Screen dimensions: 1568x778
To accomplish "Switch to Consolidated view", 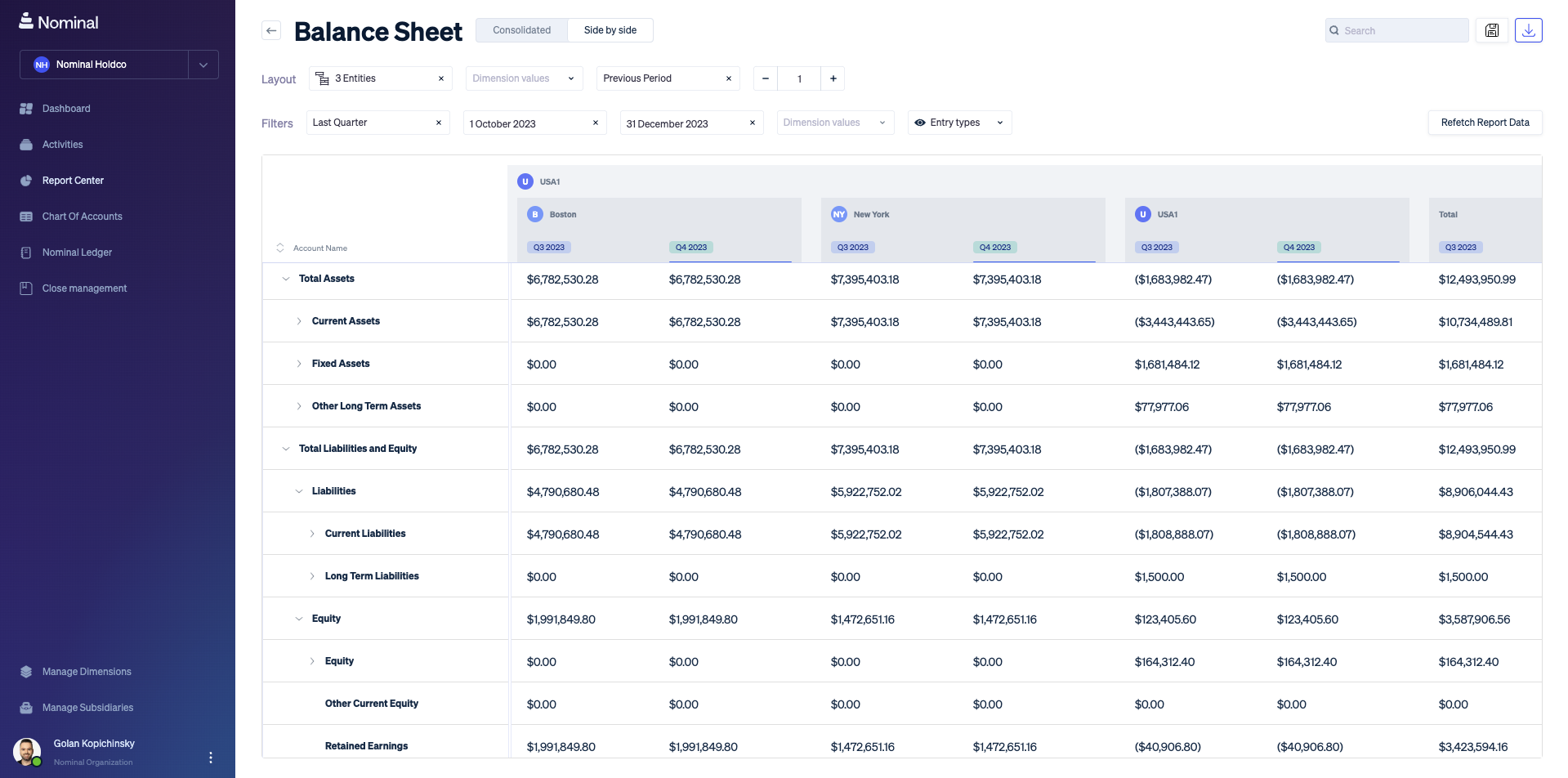I will point(521,30).
